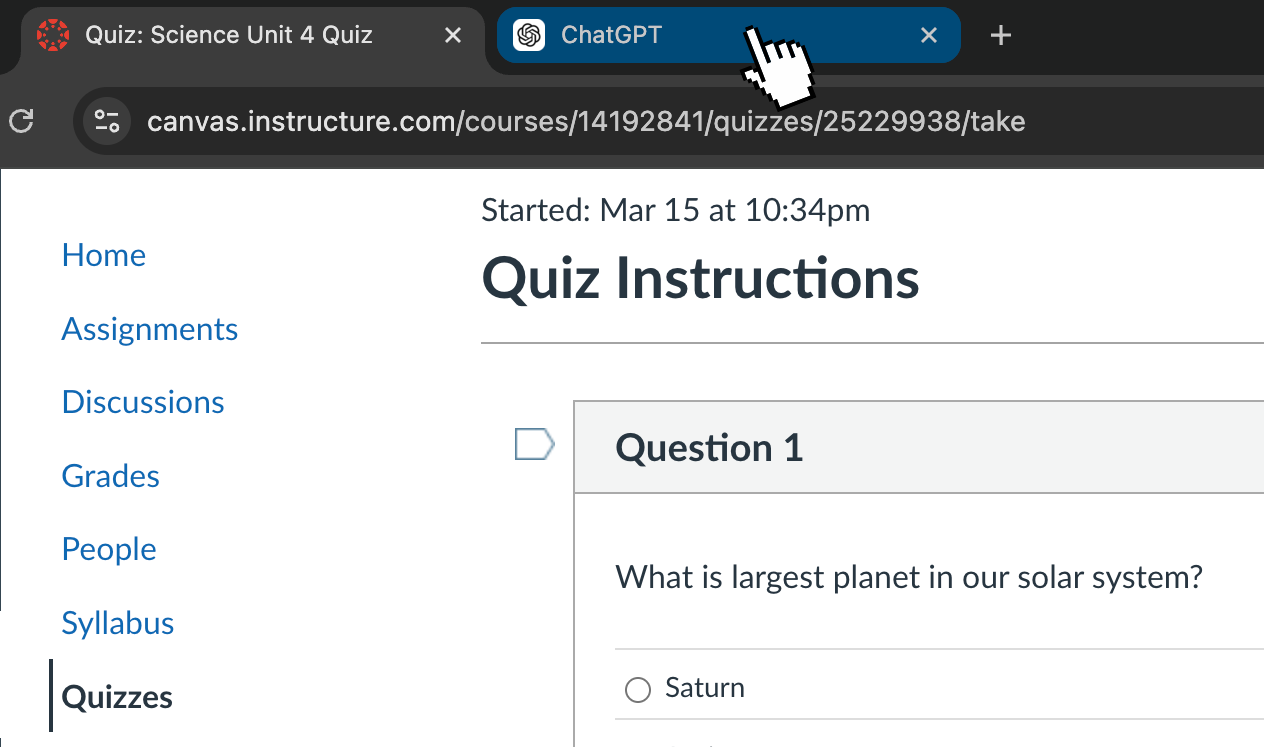
Task: Click the Canvas favicon on quiz tab
Action: (53, 35)
